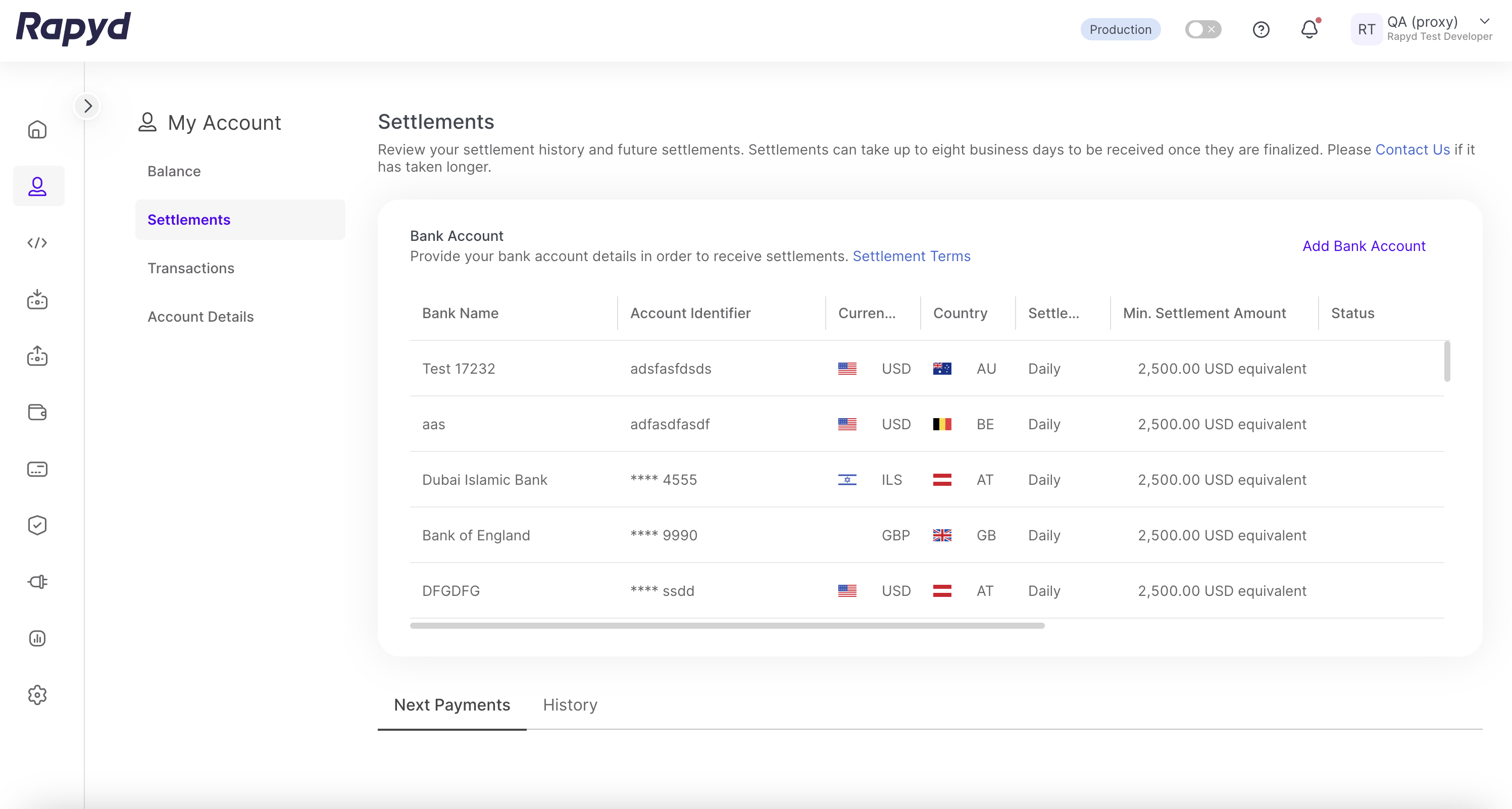Toggle the Production/sandbox switch

tap(1202, 29)
